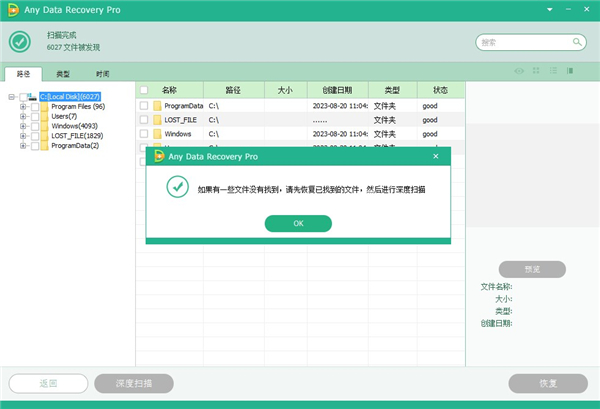This screenshot has width=600, height=409.
Task: Switch to the 类型 tab
Action: pos(63,74)
